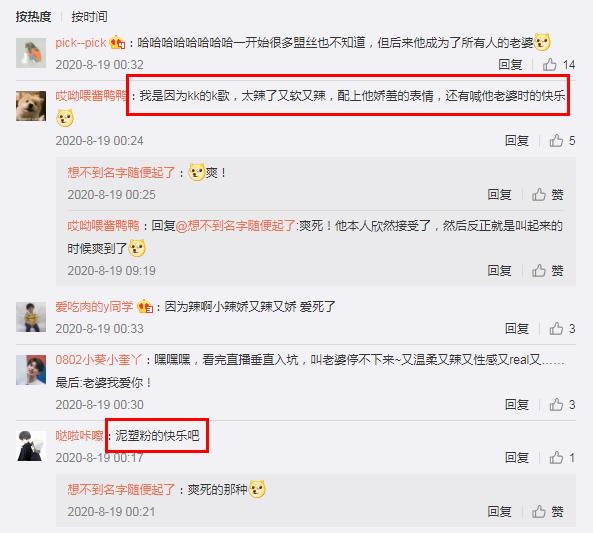Like 爱吃肉的y同学's comment
This screenshot has height=533, width=593.
562,329
